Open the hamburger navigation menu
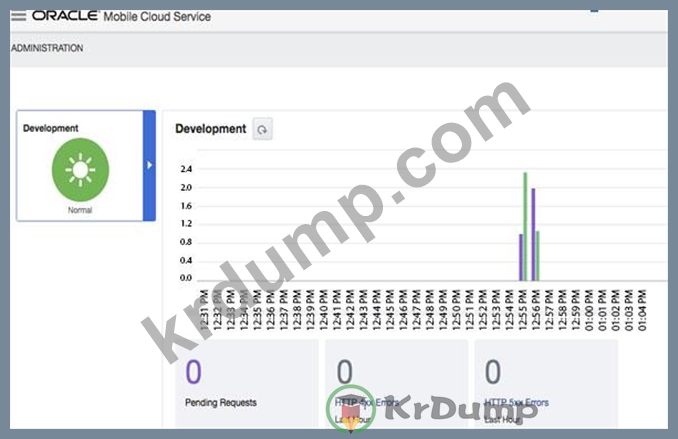678x439 pixels. [19, 16]
